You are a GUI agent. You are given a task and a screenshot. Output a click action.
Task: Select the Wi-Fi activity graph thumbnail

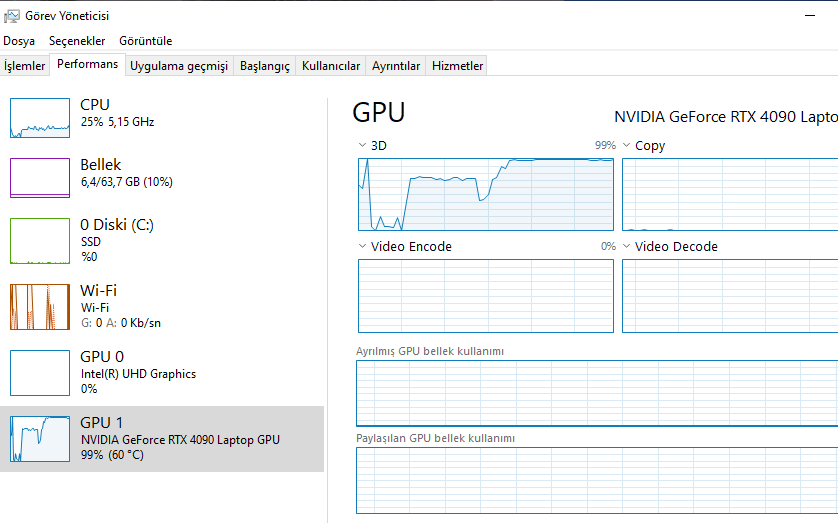40,307
